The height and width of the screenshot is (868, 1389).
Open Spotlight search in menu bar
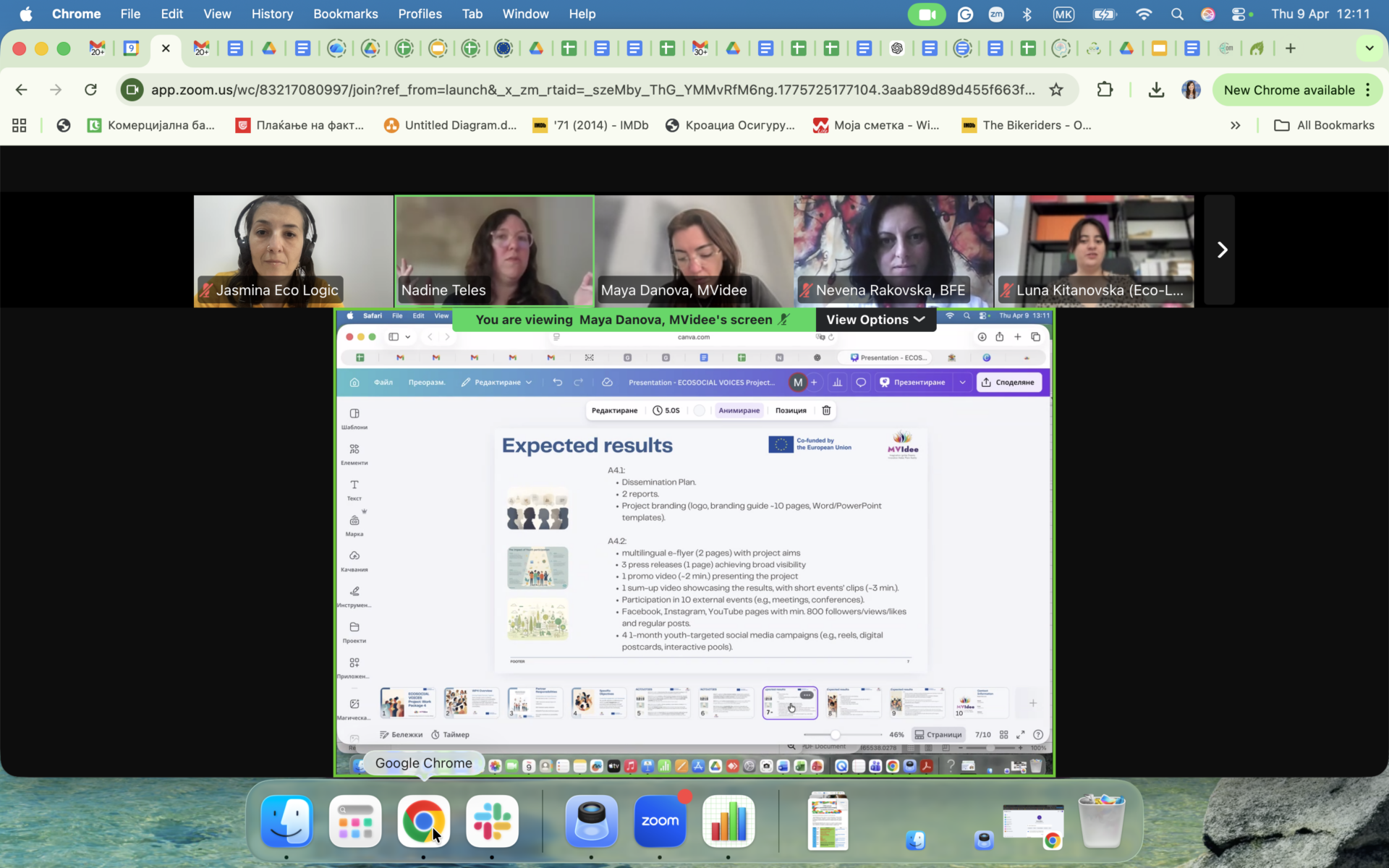click(1177, 14)
